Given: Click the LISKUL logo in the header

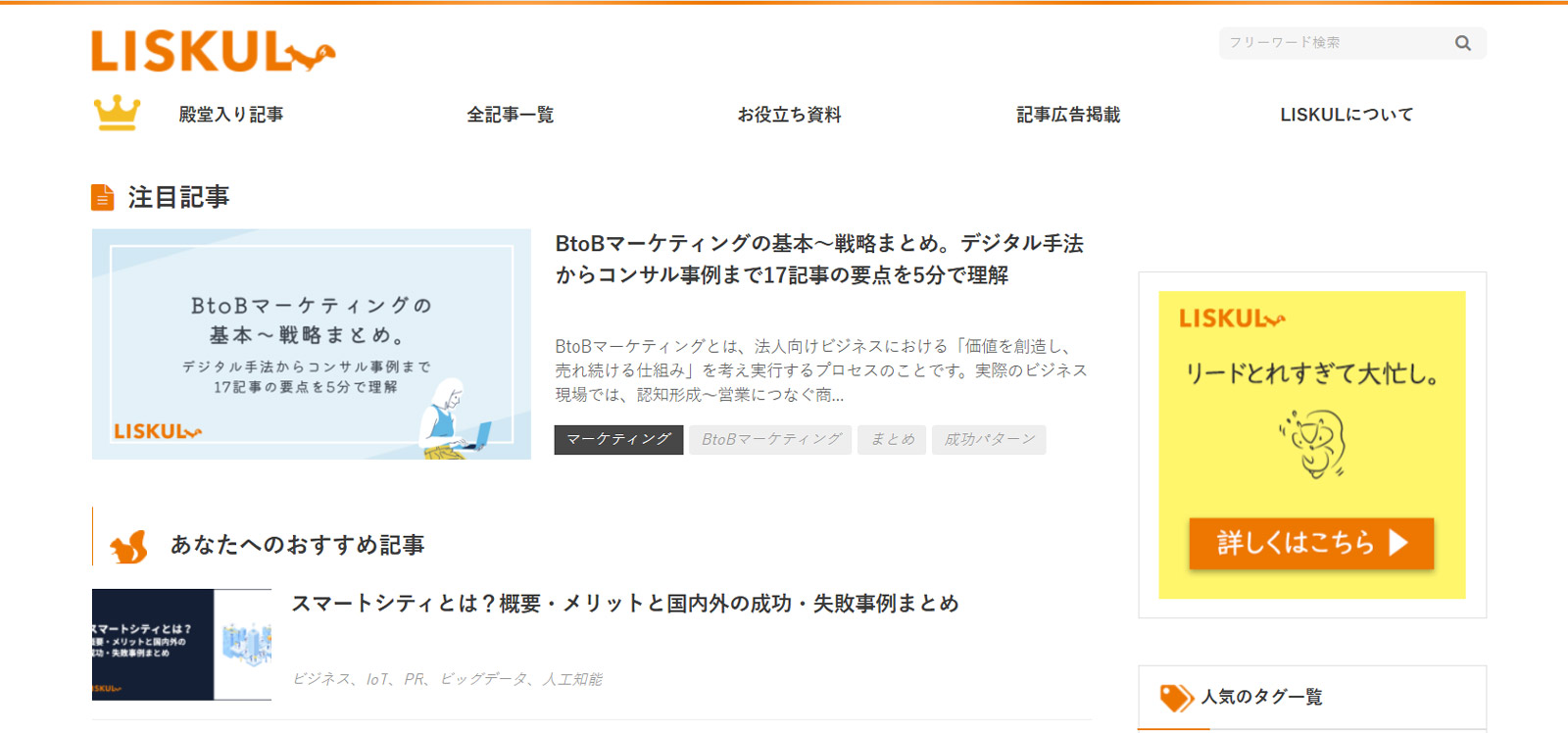Looking at the screenshot, I should coord(214,51).
